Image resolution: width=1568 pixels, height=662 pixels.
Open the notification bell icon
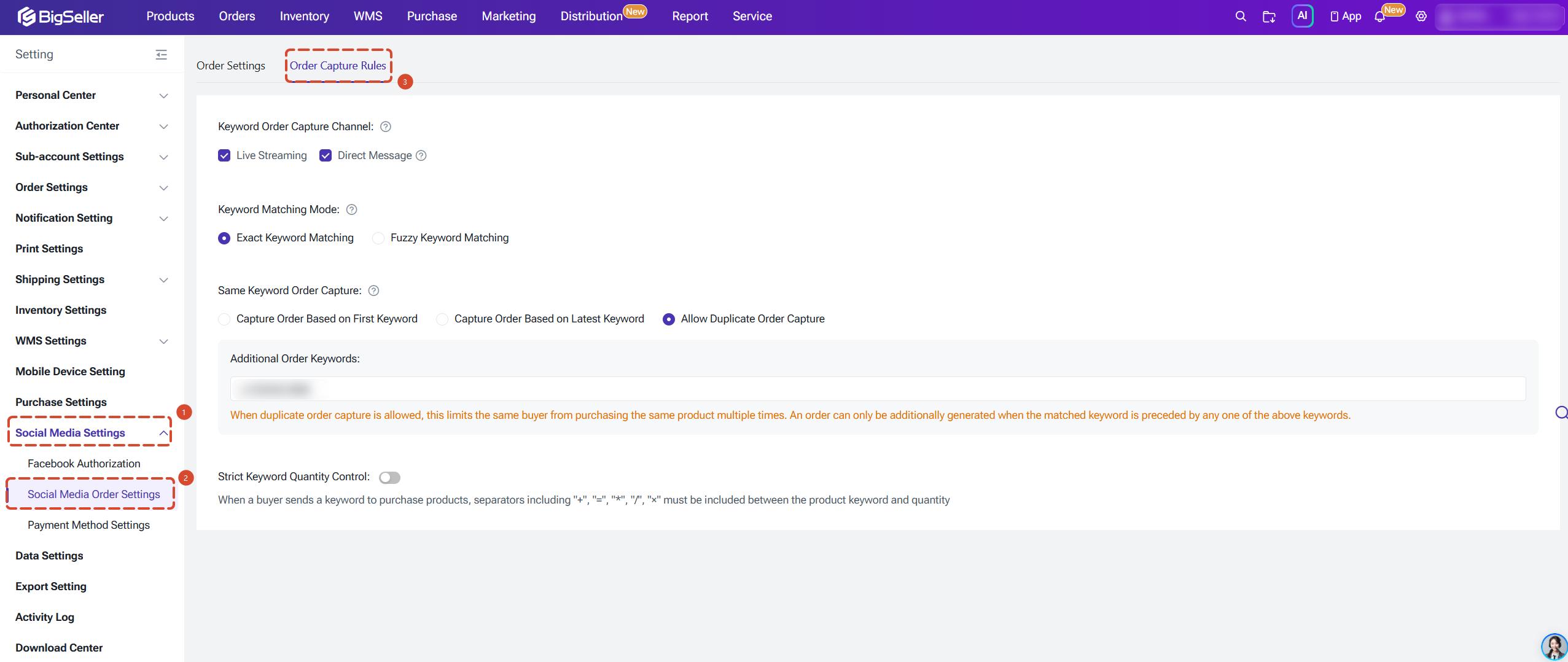click(x=1380, y=17)
